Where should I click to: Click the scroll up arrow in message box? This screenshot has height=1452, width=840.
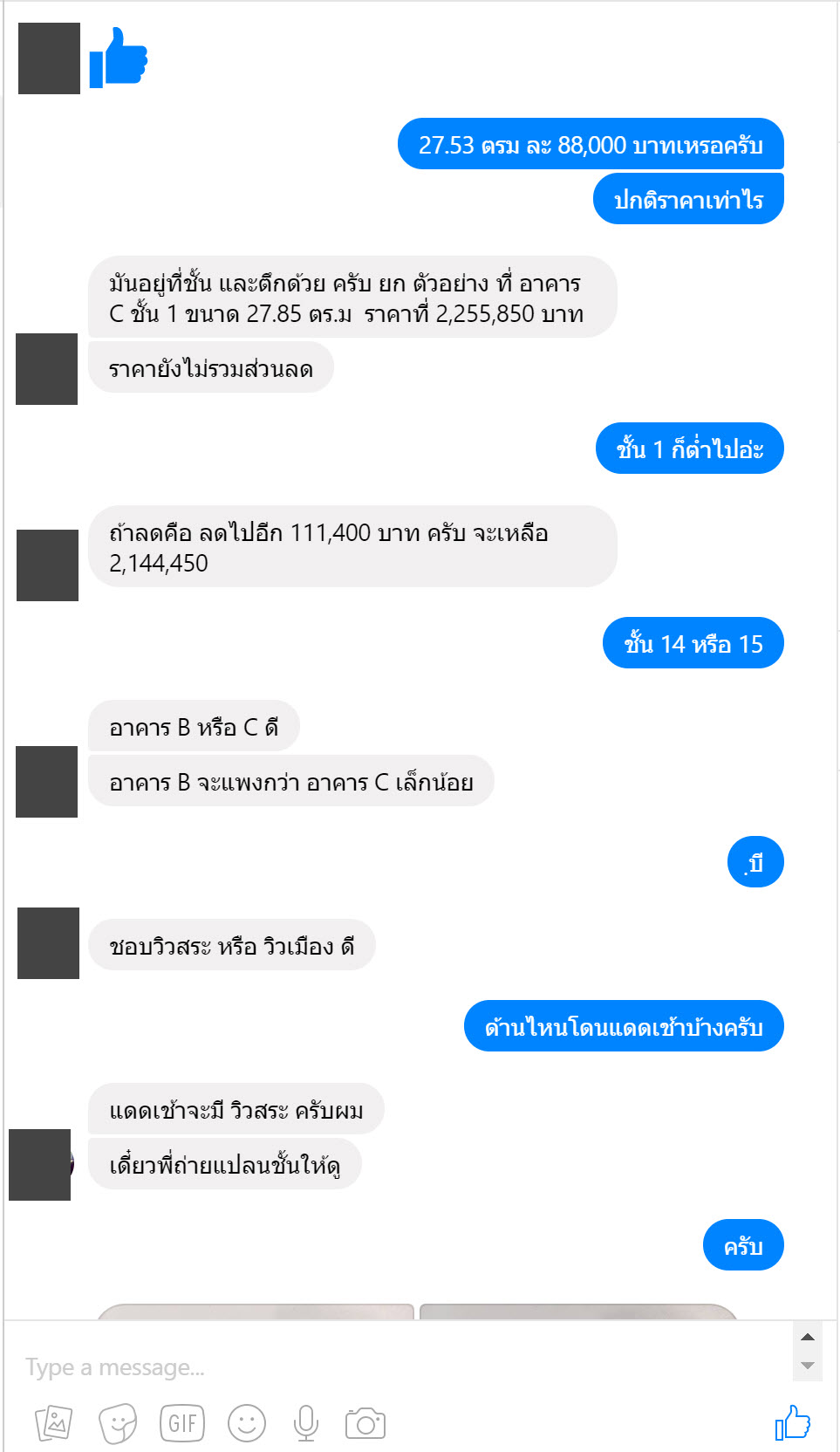tap(808, 1337)
